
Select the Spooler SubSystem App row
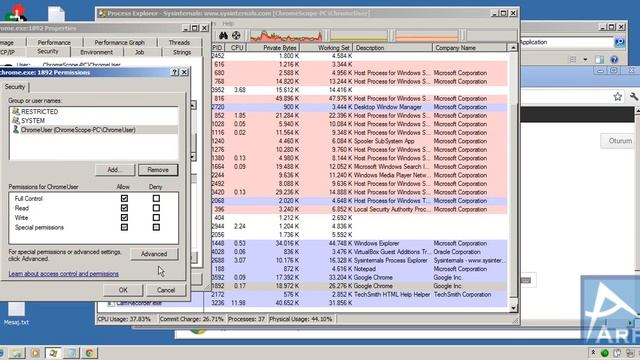click(x=359, y=141)
